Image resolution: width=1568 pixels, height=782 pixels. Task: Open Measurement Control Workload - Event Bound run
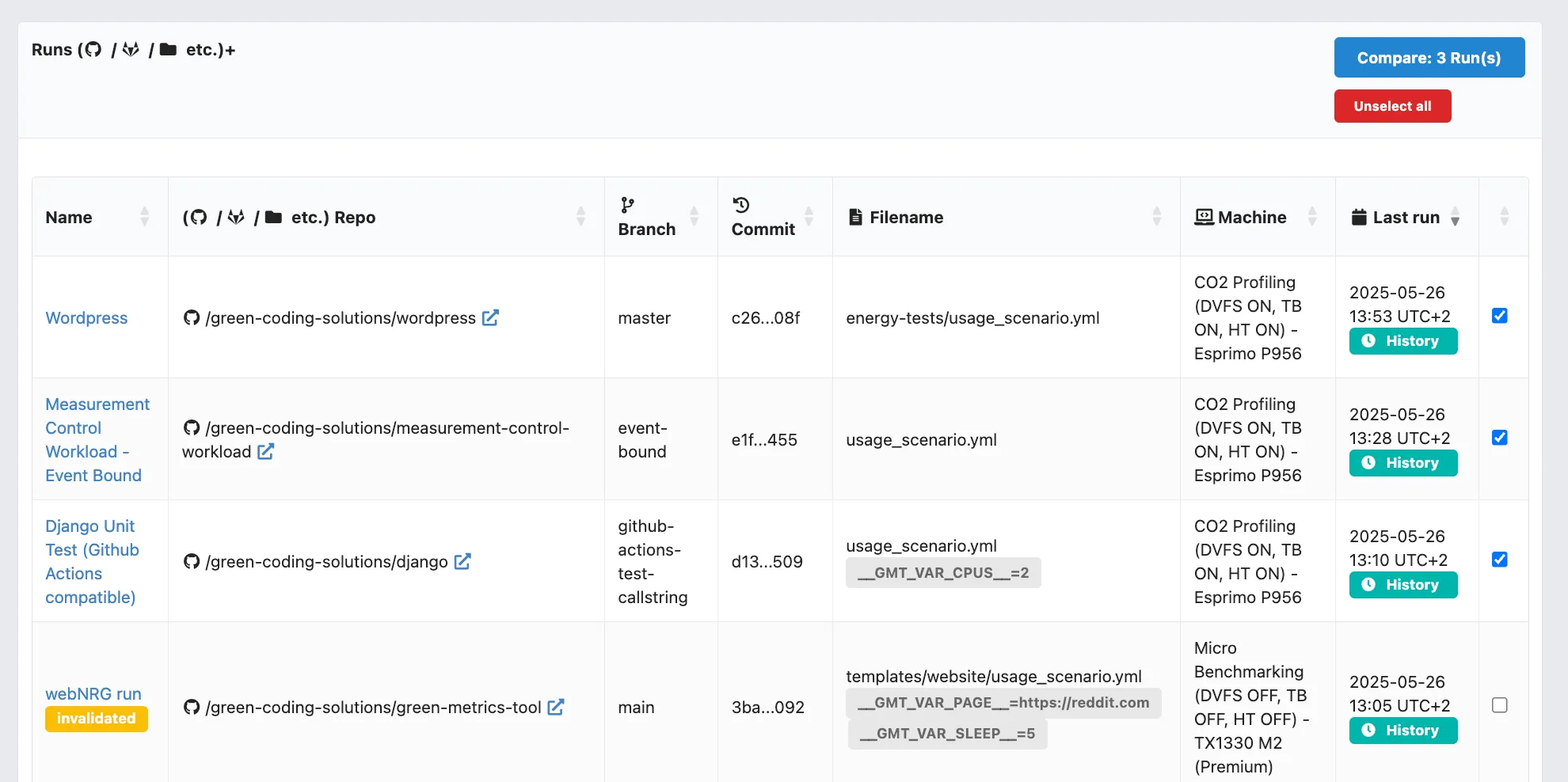pos(97,439)
